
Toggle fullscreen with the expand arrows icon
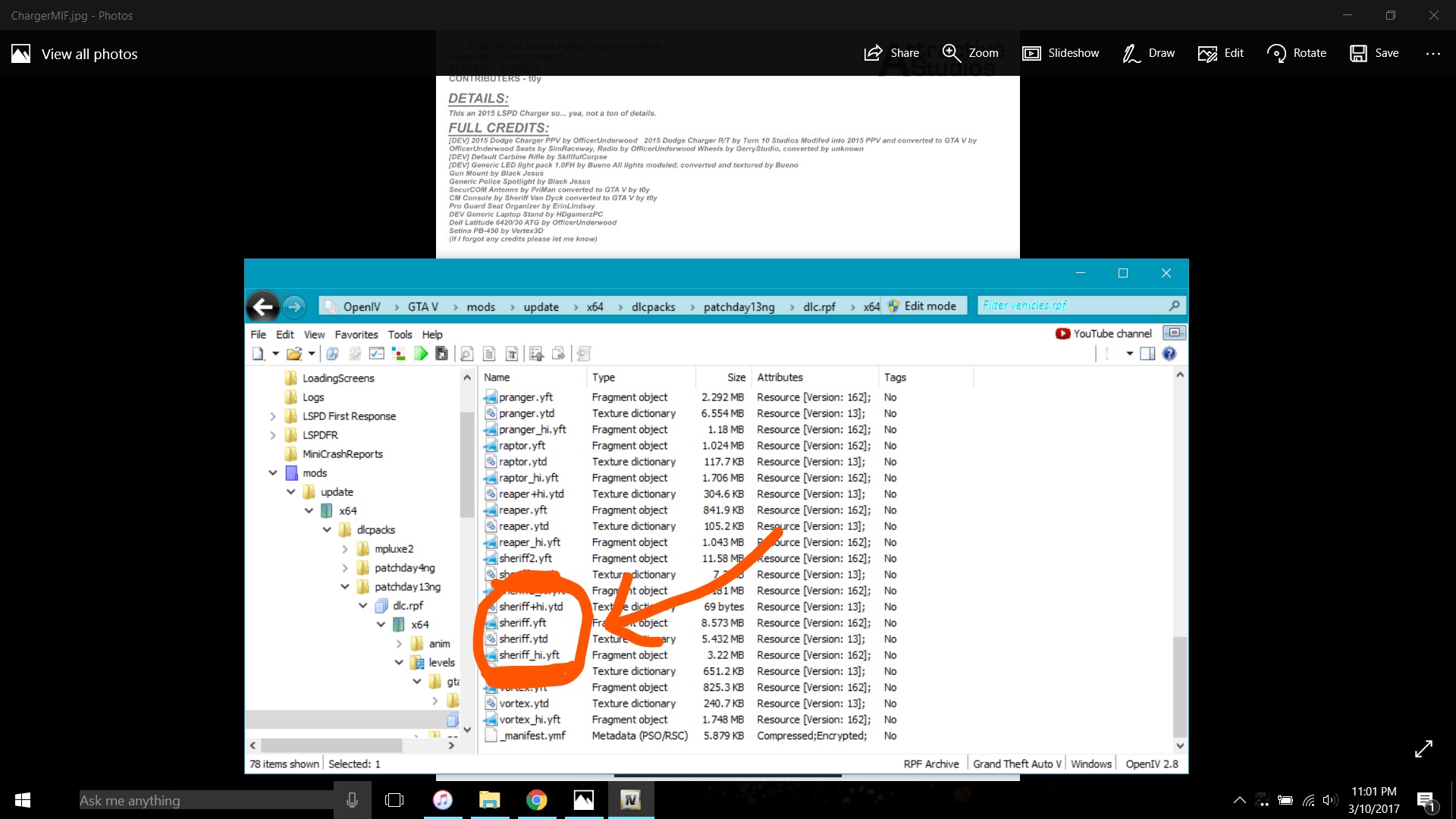(1423, 748)
